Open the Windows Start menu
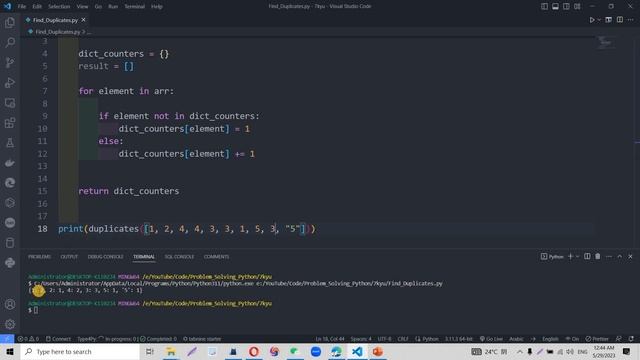The height and width of the screenshot is (360, 640). (x=10, y=351)
